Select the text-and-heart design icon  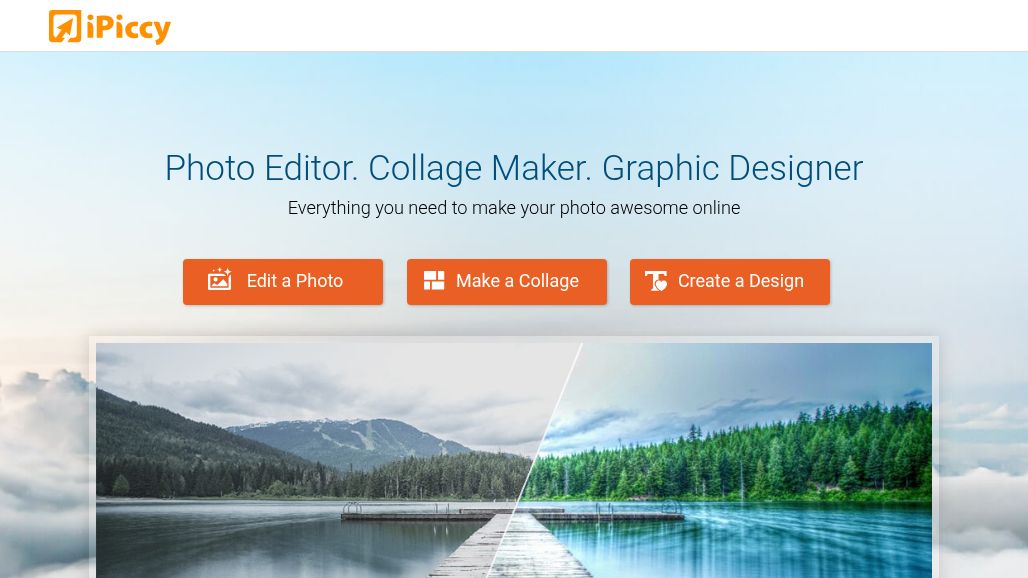coord(656,280)
